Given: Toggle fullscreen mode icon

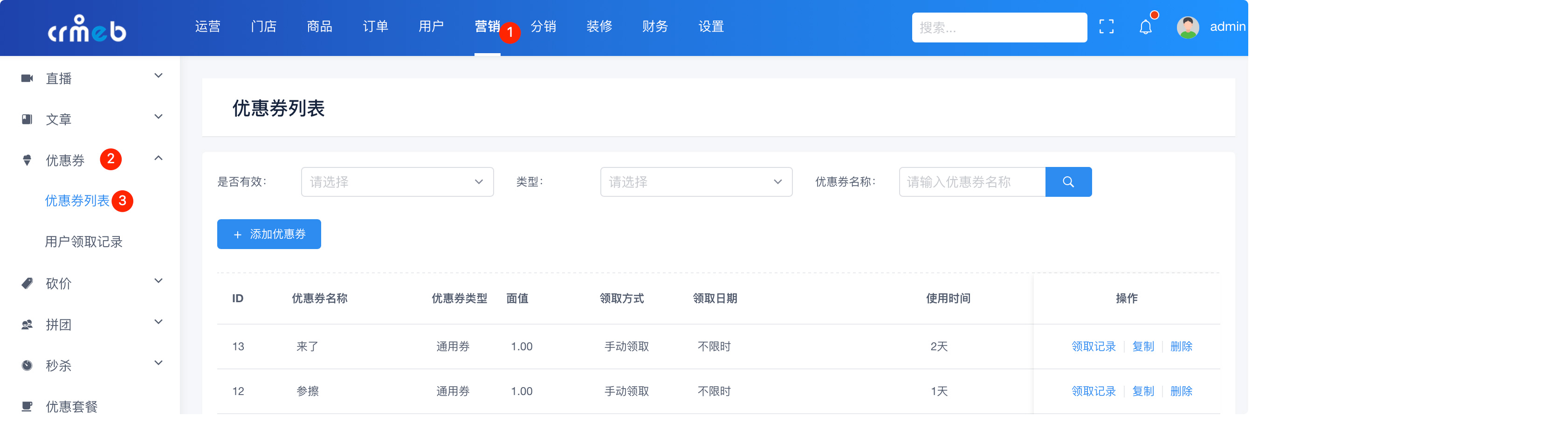Looking at the screenshot, I should 1106,27.
